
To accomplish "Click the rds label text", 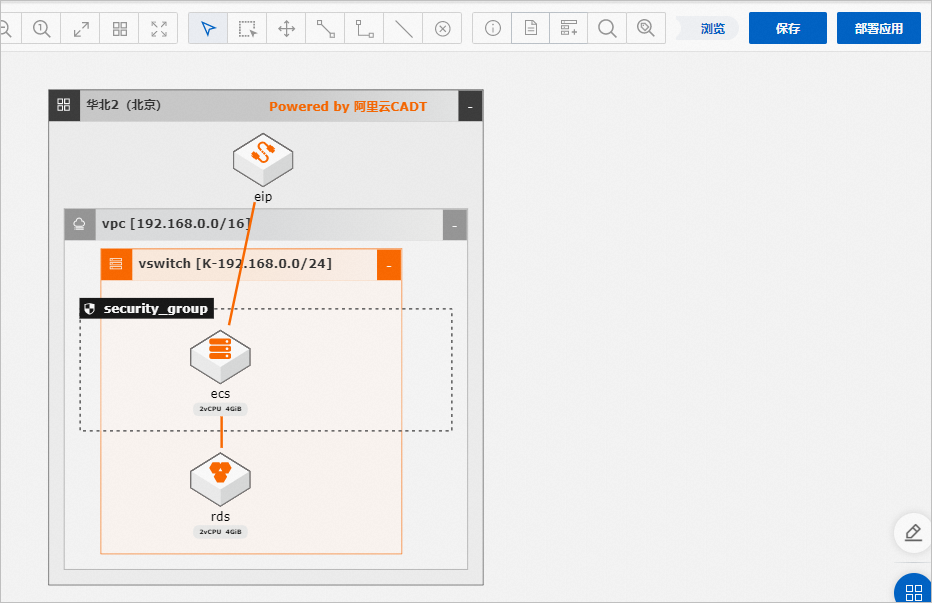I will 220,516.
